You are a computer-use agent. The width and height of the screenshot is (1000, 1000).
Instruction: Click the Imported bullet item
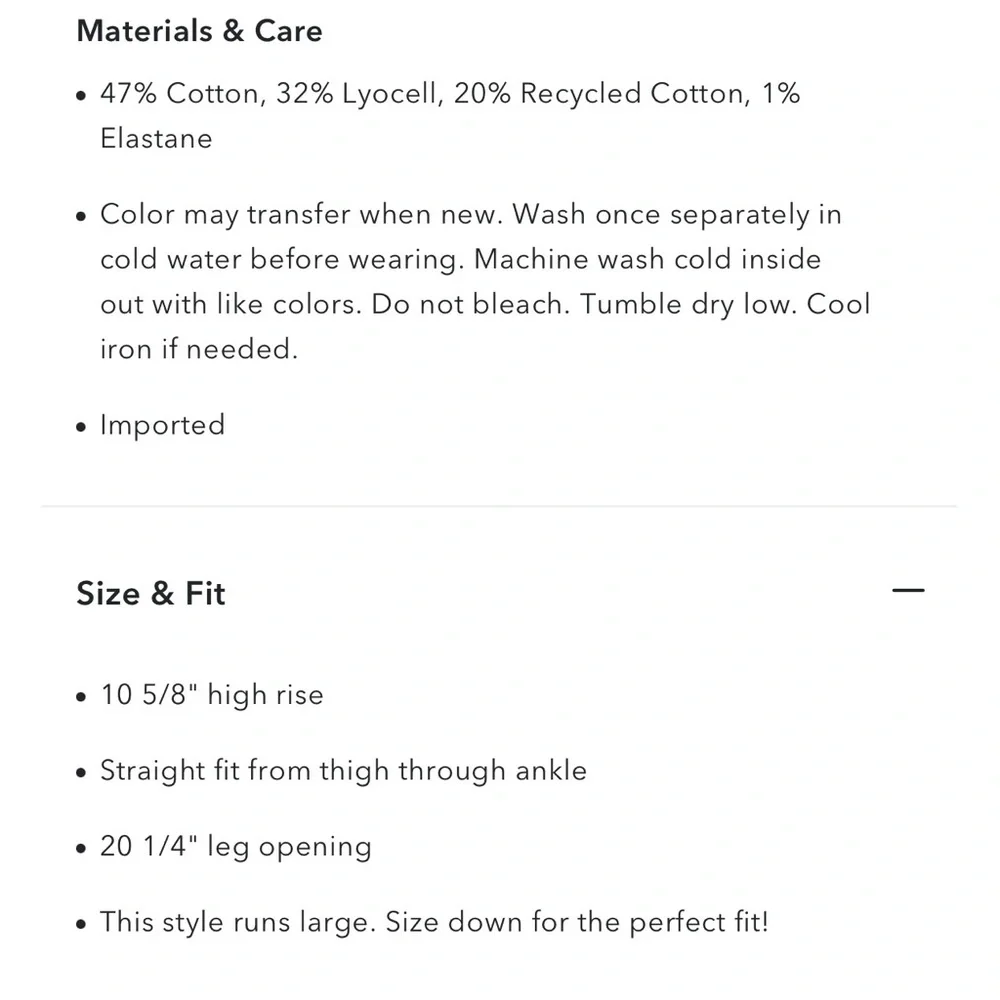(x=162, y=425)
